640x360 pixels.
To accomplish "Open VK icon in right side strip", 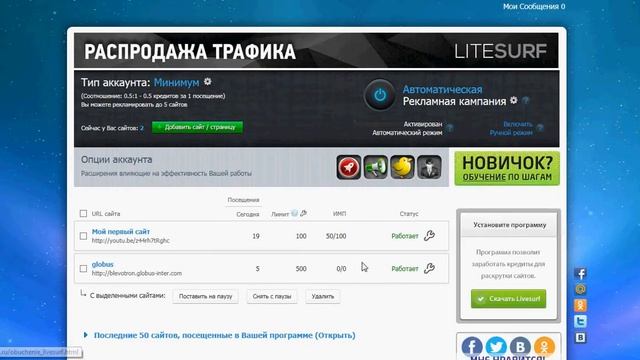I will coord(580,337).
